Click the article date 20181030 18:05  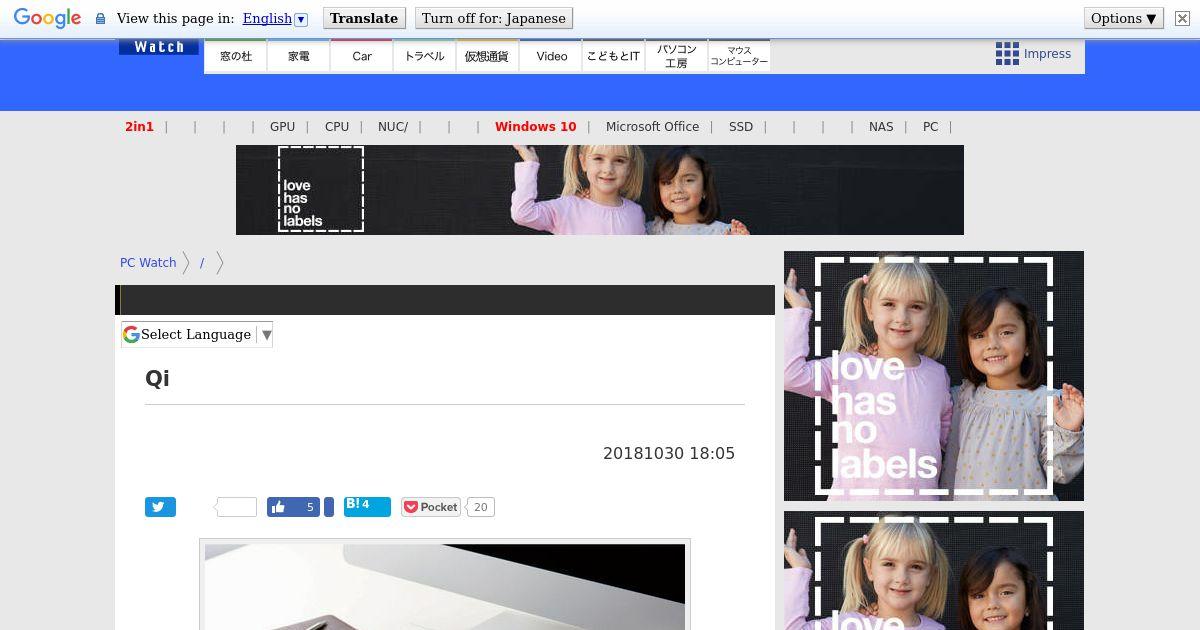pyautogui.click(x=669, y=453)
